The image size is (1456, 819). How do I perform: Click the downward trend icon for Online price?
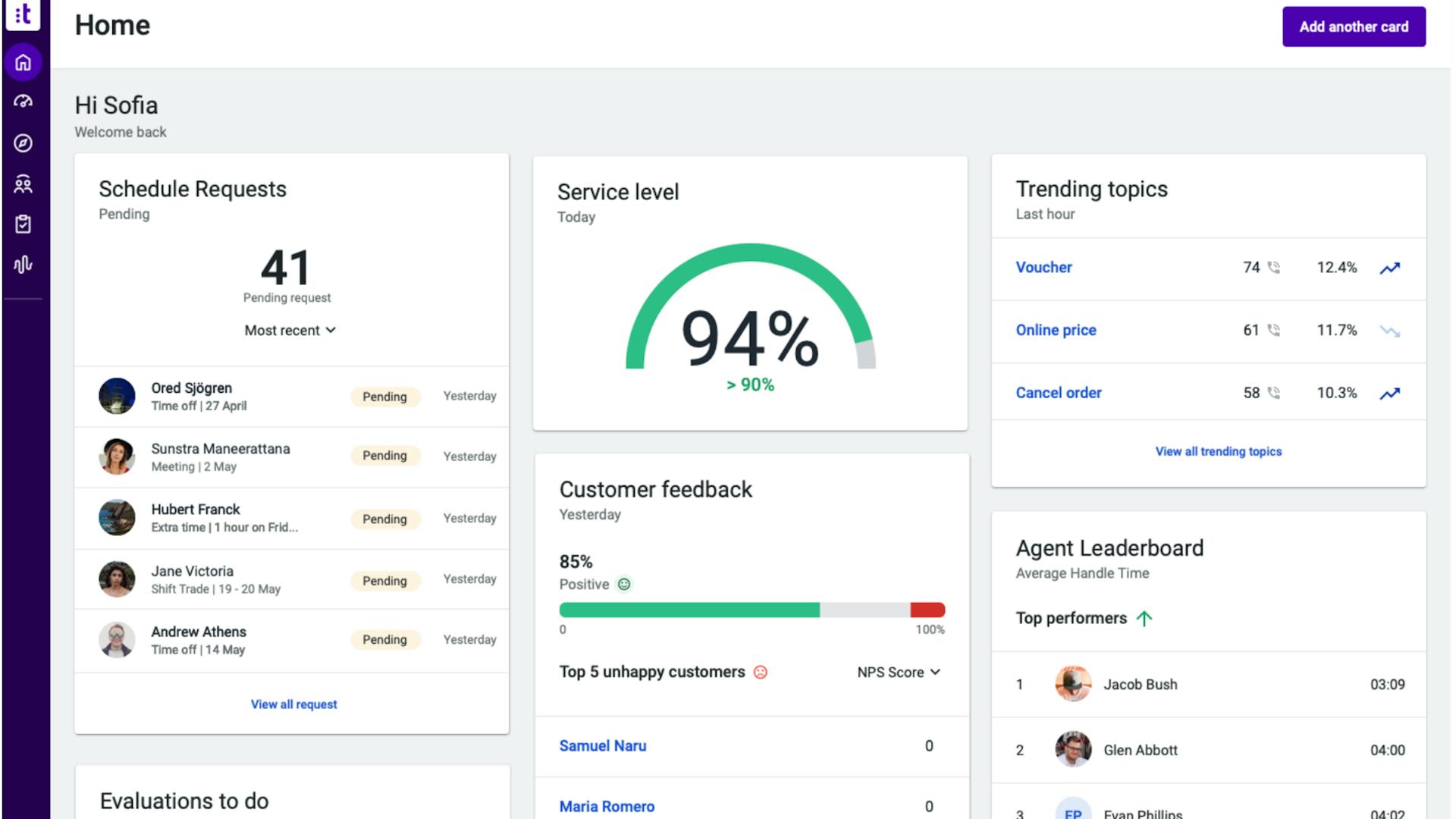1389,331
